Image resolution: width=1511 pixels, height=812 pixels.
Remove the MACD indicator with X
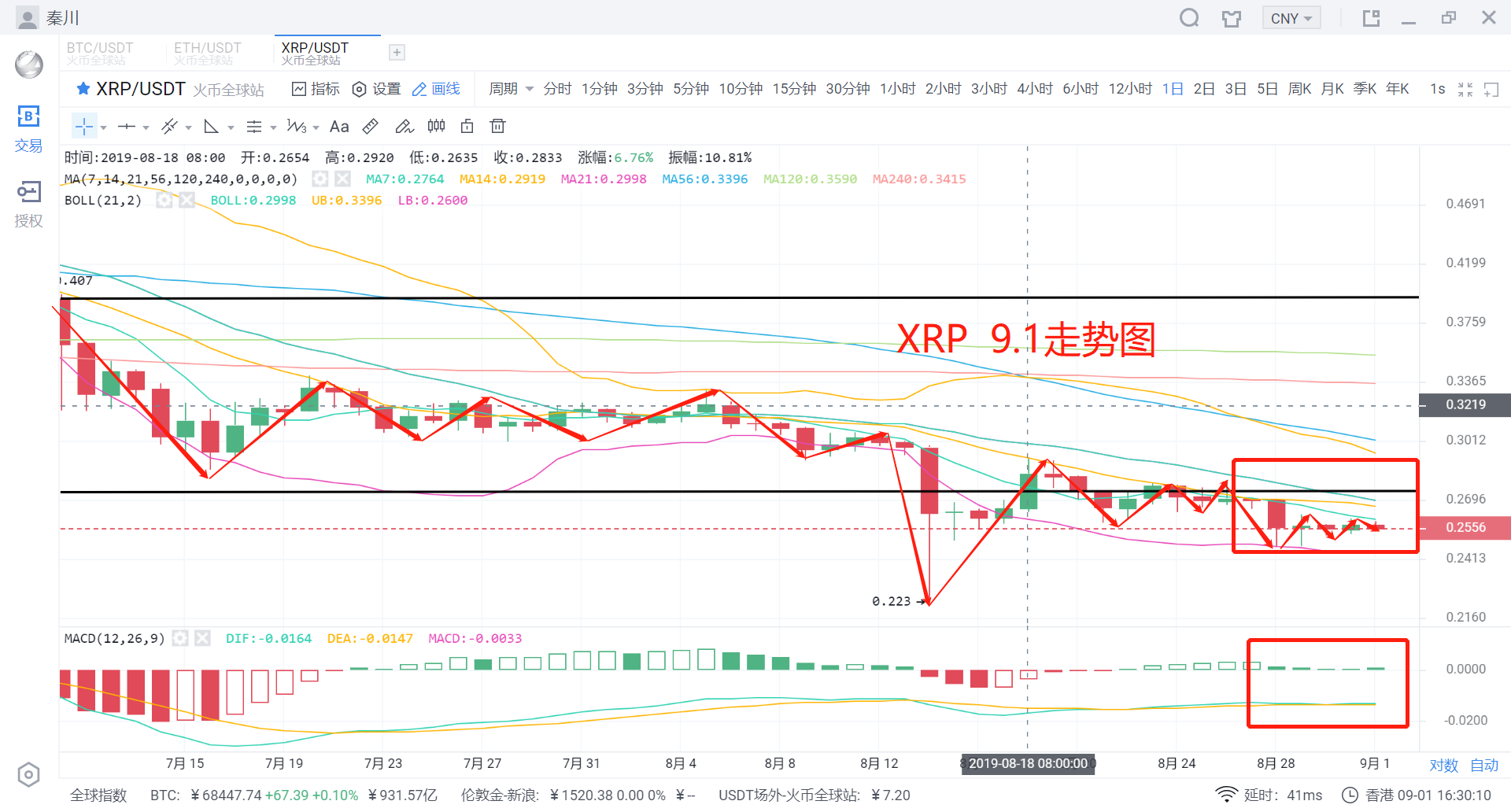click(x=202, y=638)
